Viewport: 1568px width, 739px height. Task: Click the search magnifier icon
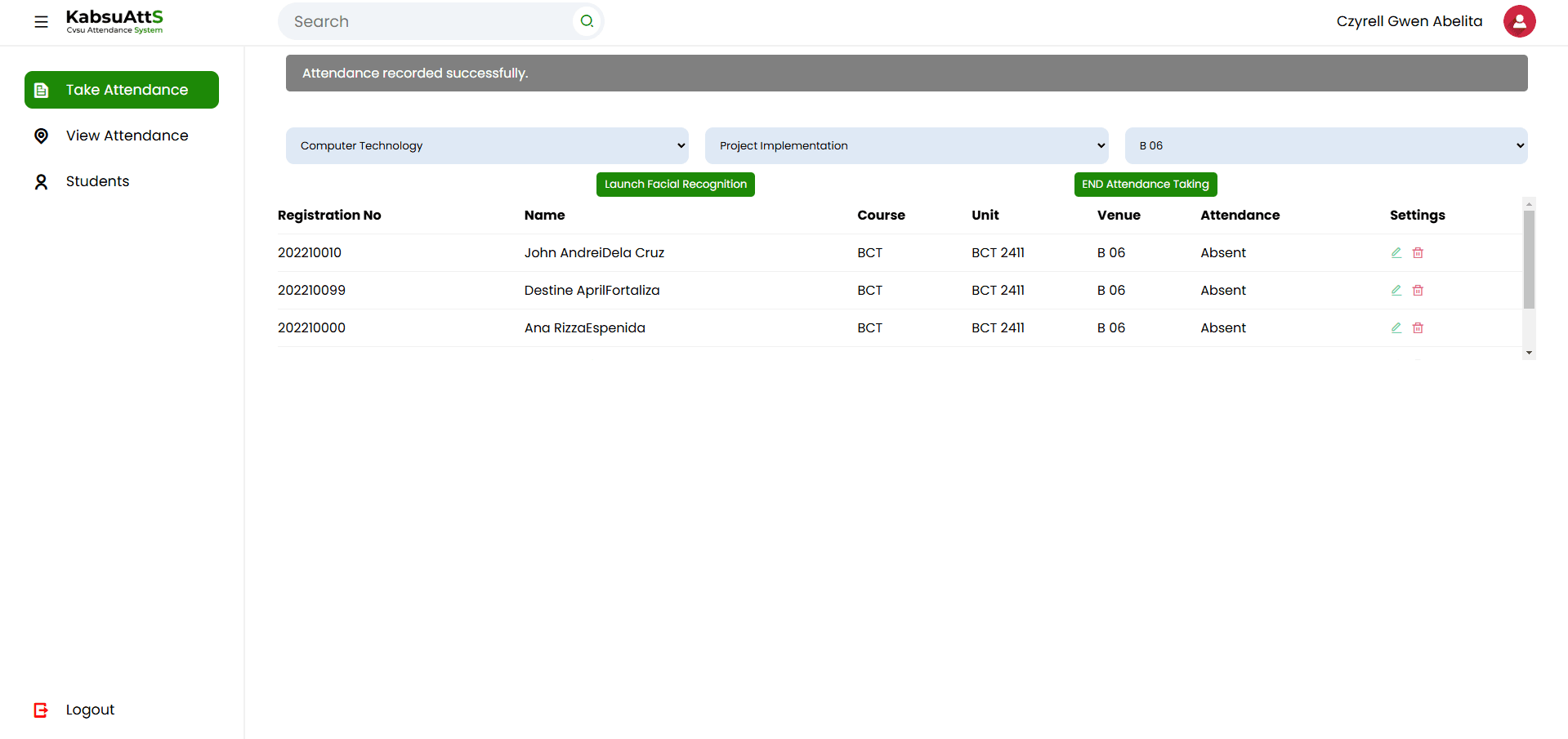[x=587, y=21]
